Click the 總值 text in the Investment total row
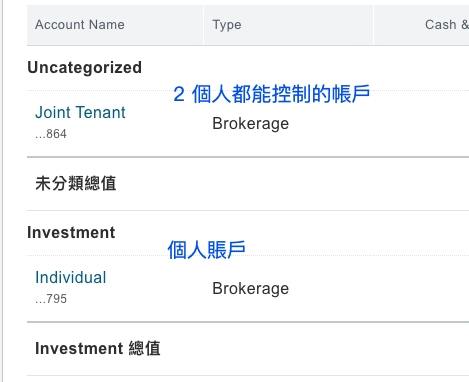This screenshot has width=469, height=382. pos(144,348)
